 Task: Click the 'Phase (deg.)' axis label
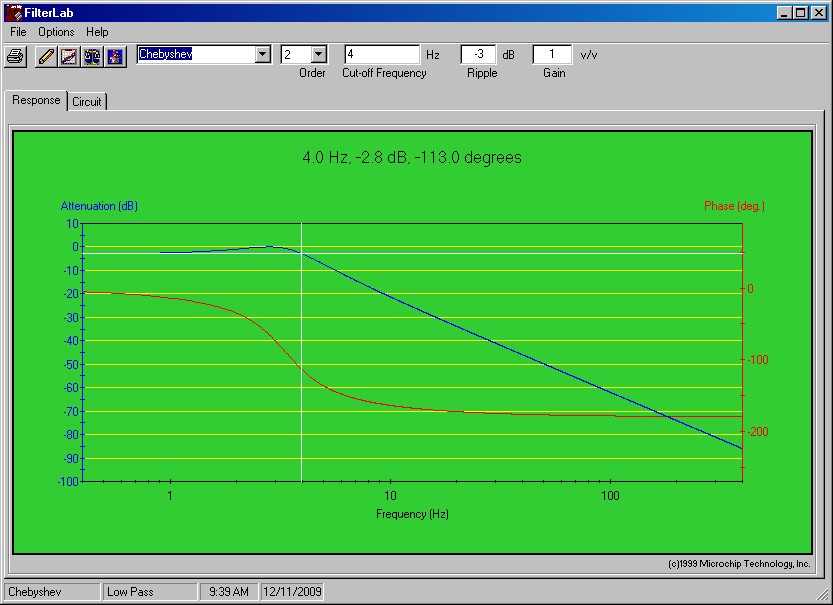[734, 206]
